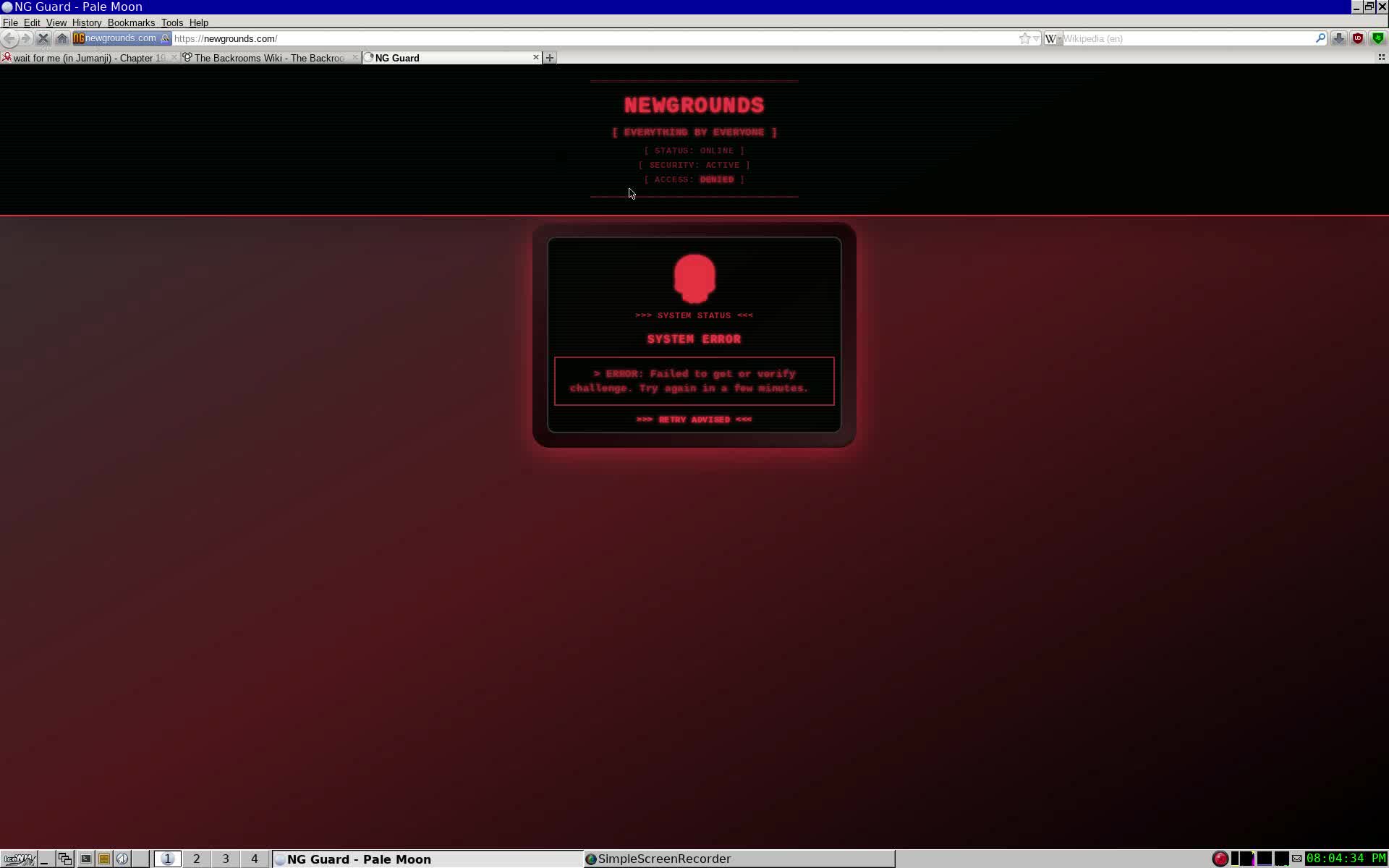Open the Downloads toolbar button
The image size is (1389, 868).
point(1339,38)
